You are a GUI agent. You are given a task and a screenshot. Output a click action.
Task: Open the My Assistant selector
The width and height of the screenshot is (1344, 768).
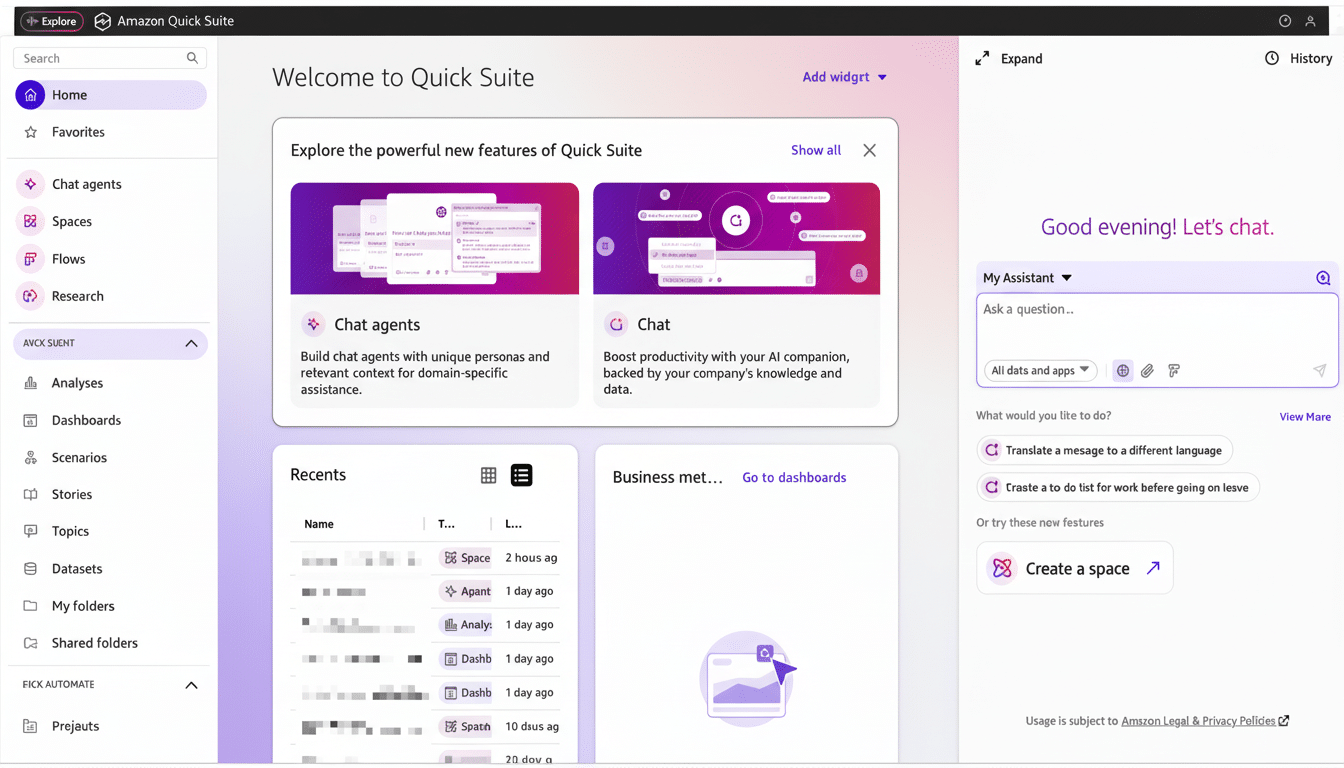(1027, 277)
